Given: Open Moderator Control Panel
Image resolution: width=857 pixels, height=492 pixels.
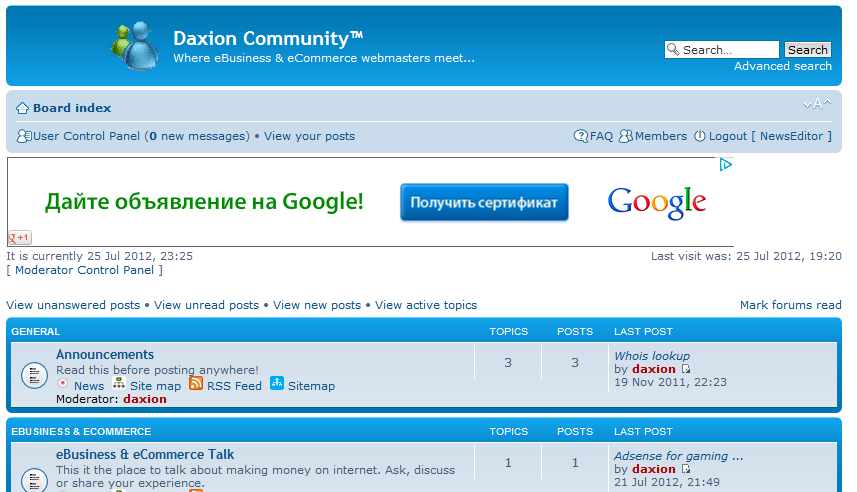Looking at the screenshot, I should (x=84, y=270).
